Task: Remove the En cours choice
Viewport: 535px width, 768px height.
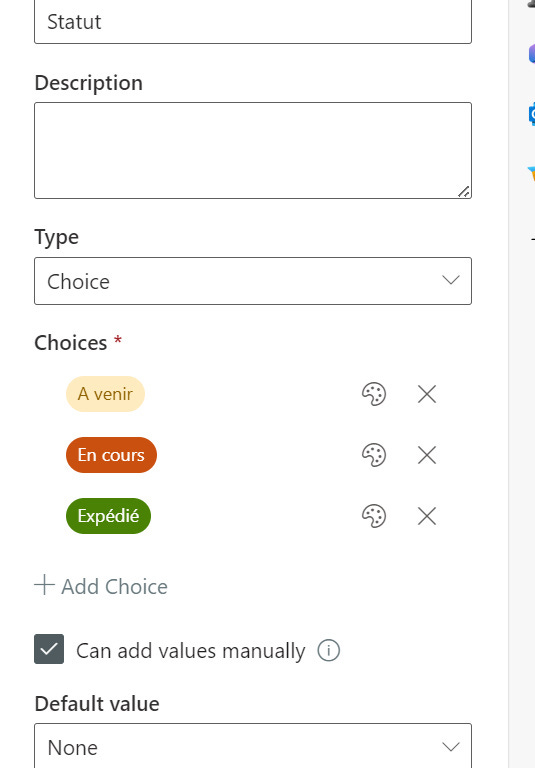Action: 427,455
